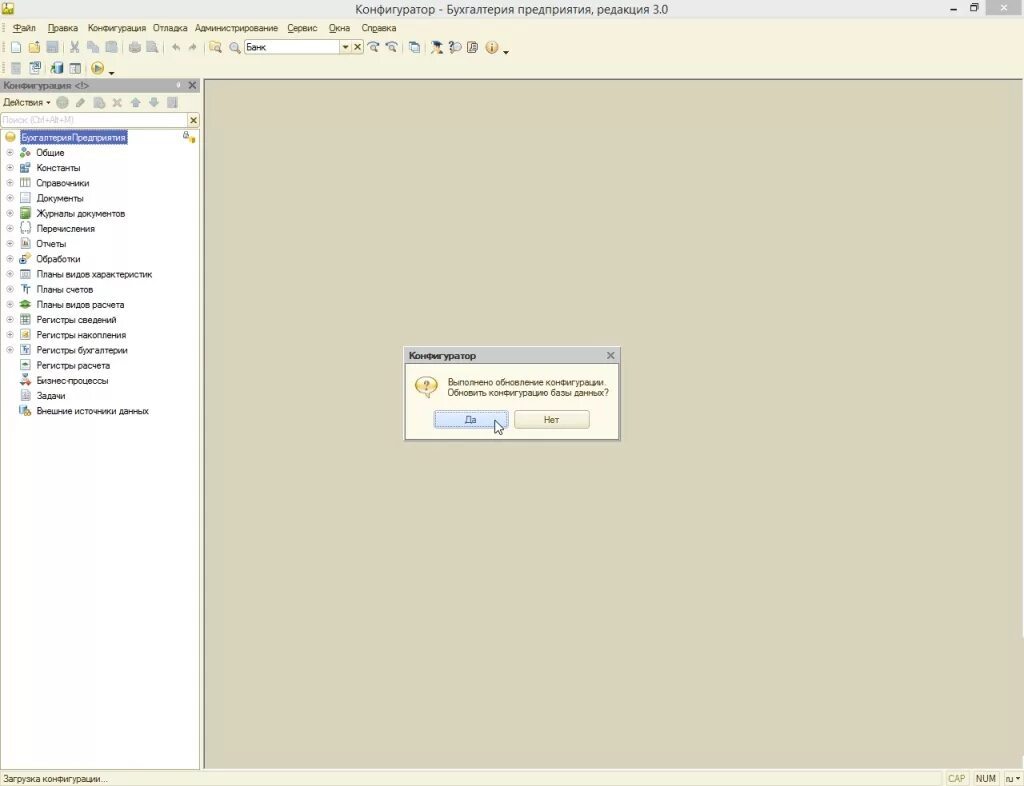
Task: Click the Paste clipboard icon
Action: coord(112,47)
